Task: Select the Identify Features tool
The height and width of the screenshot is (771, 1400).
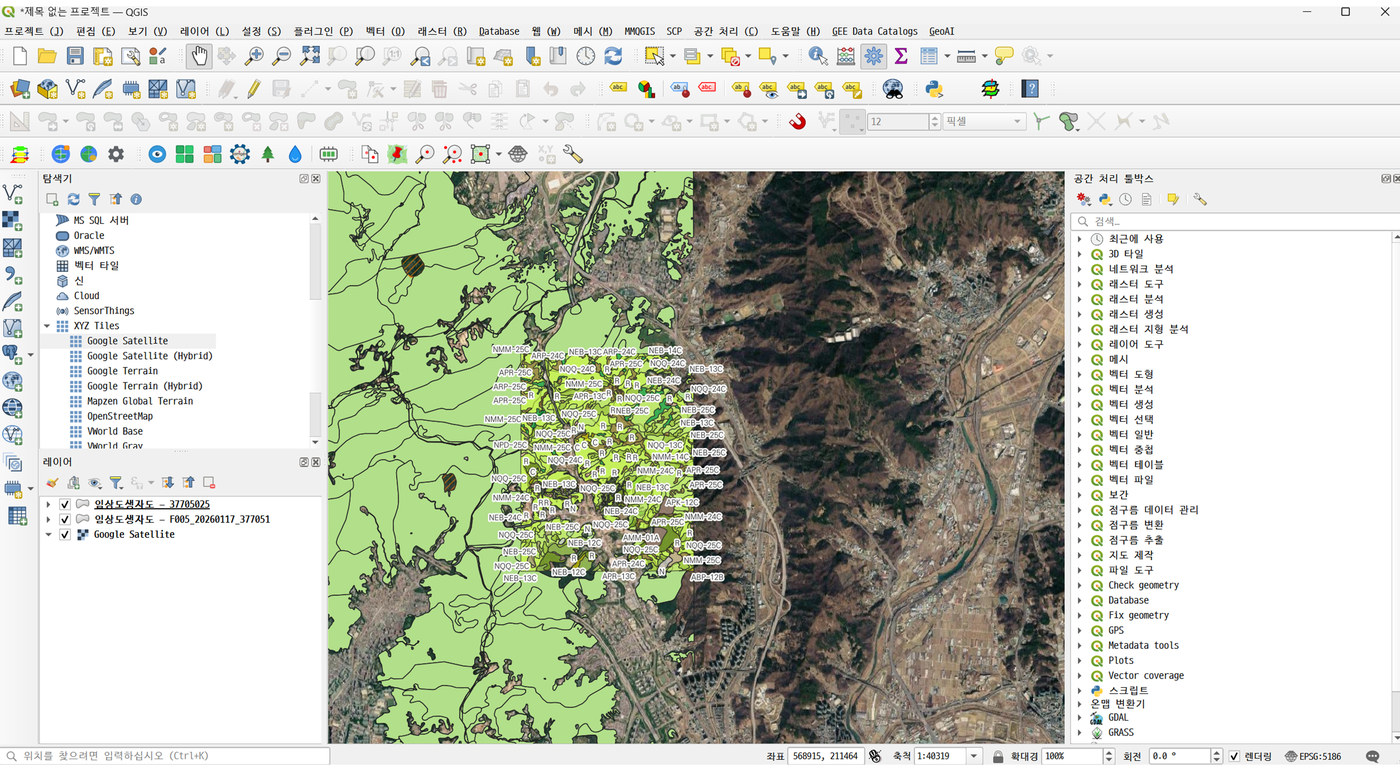Action: 818,56
